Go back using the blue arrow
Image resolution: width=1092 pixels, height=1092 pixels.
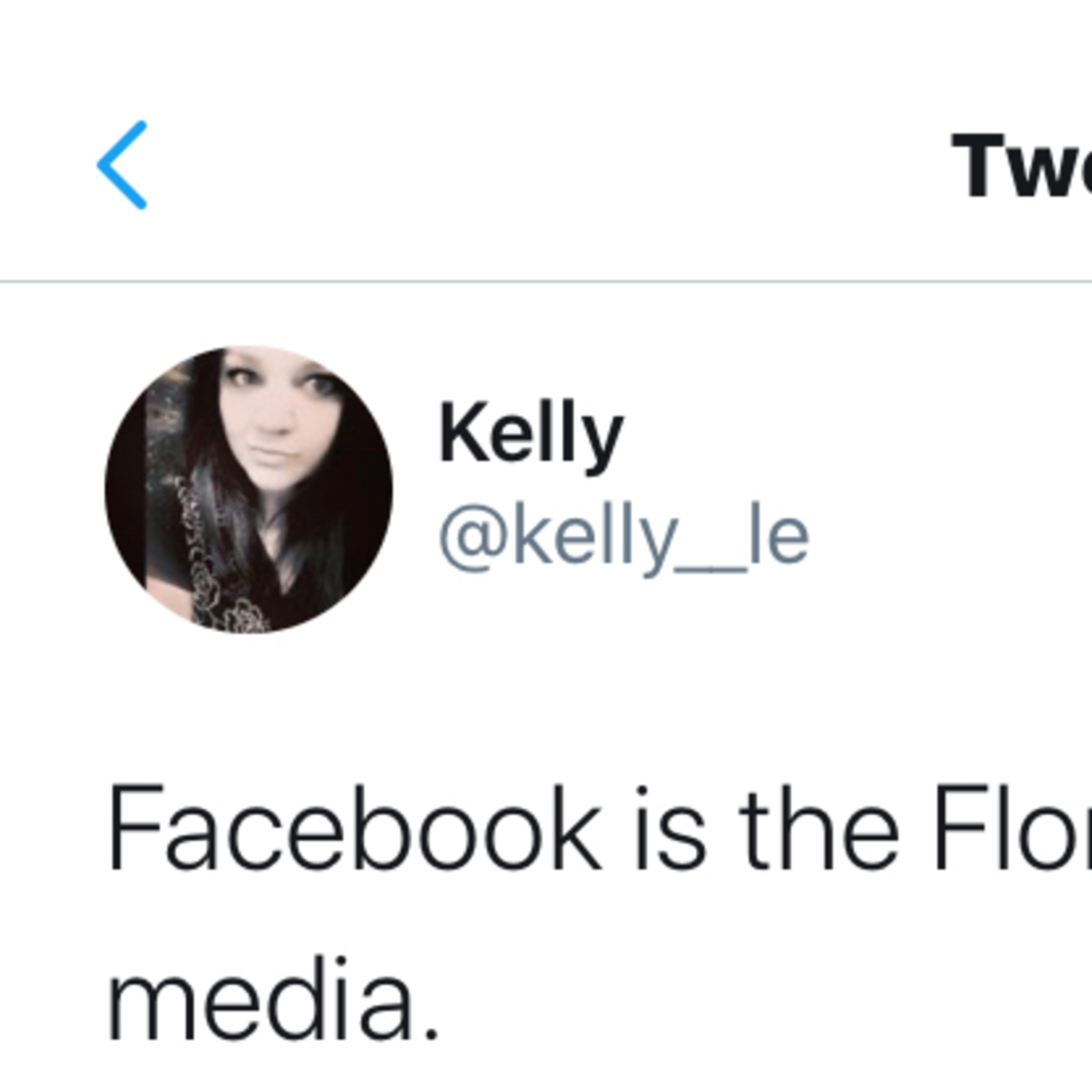pos(123,165)
